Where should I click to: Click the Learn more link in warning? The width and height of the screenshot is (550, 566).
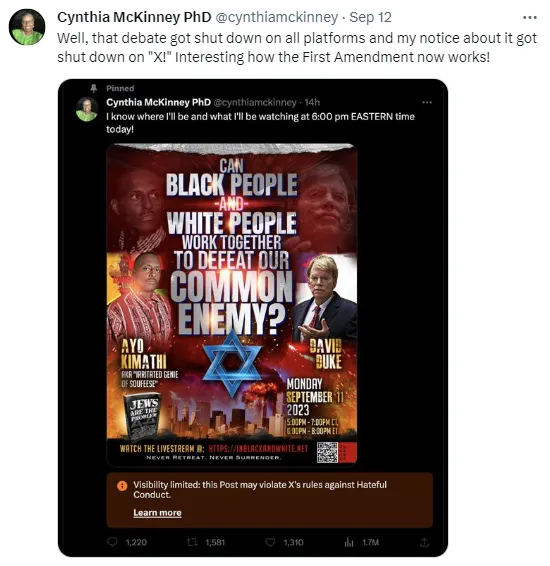[157, 513]
